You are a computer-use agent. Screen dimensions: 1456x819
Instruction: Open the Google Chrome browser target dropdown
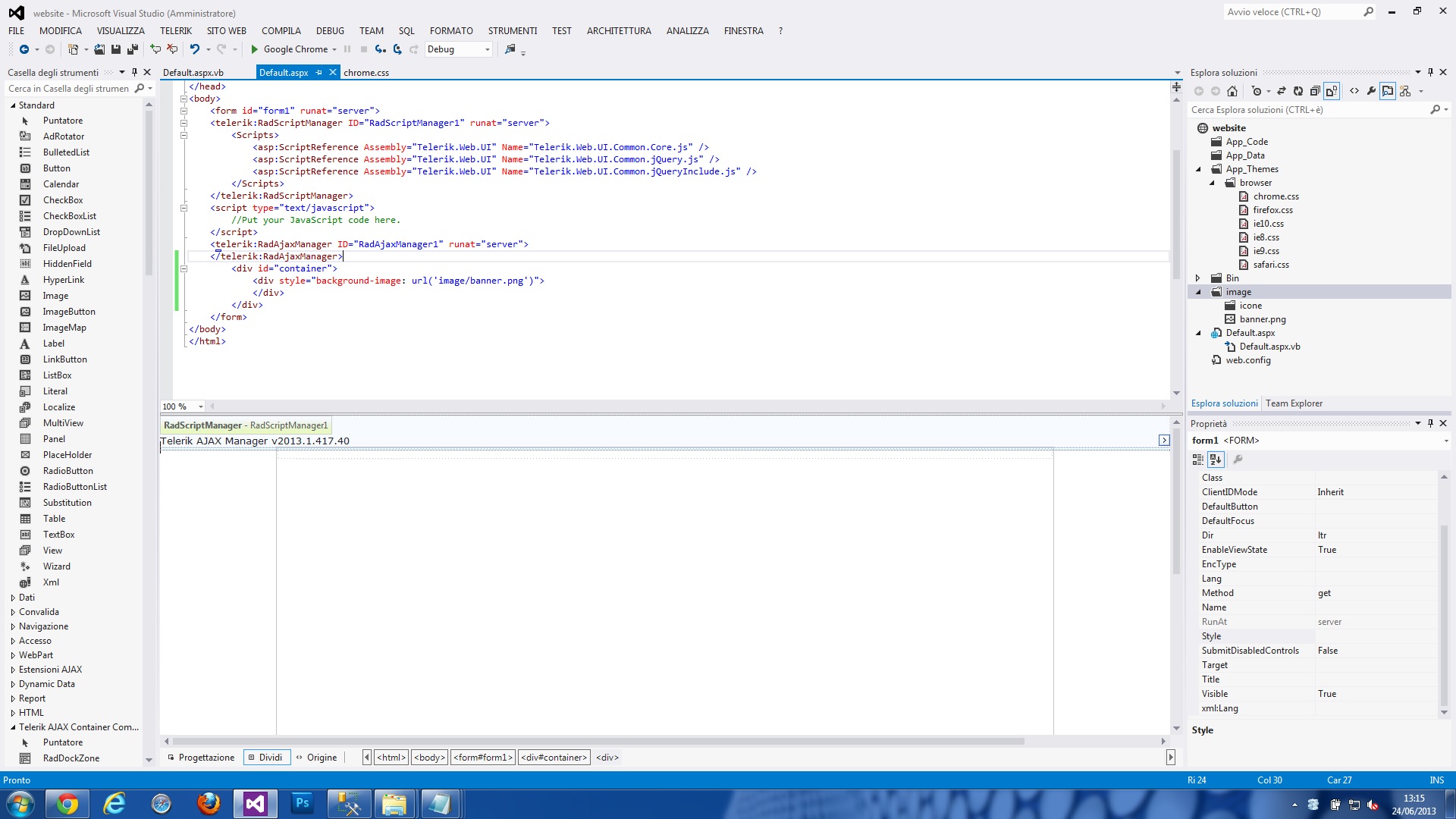[334, 49]
